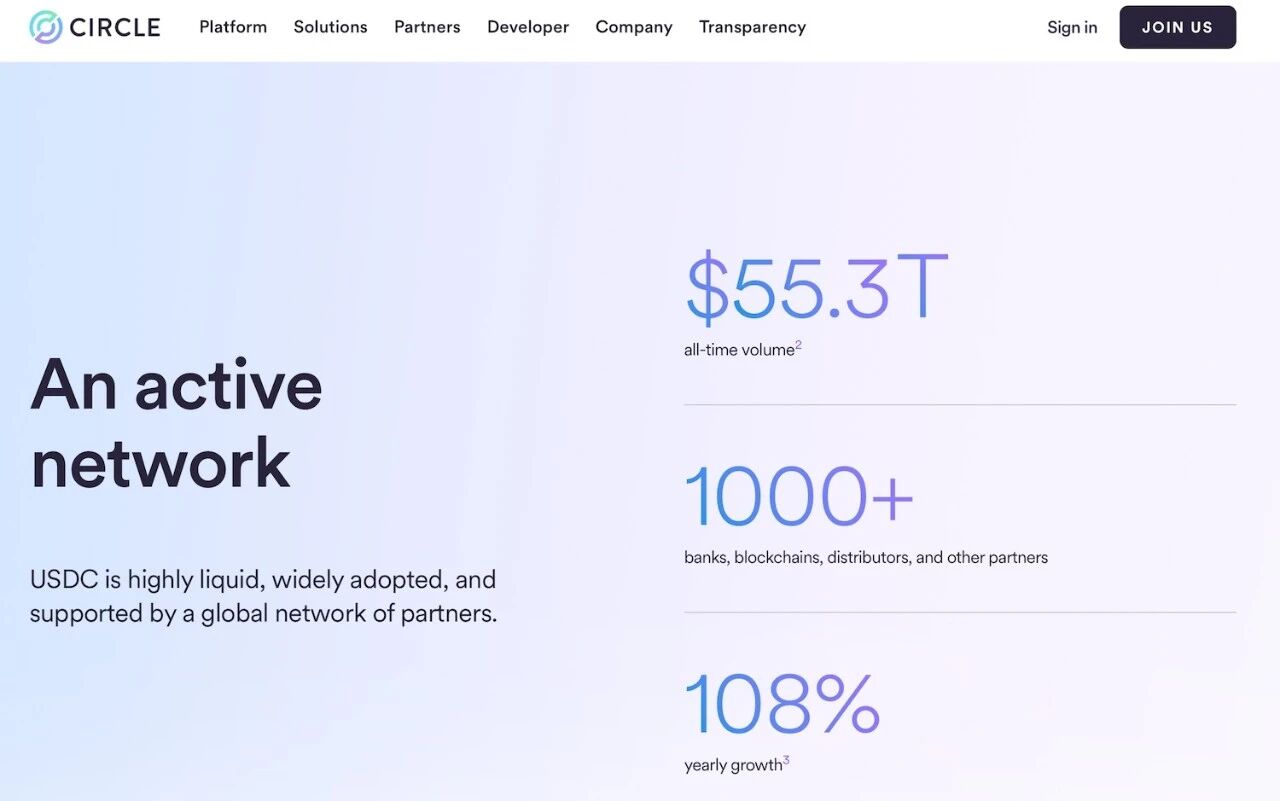
Task: Open footnote 3 beside yearly growth
Action: 786,761
